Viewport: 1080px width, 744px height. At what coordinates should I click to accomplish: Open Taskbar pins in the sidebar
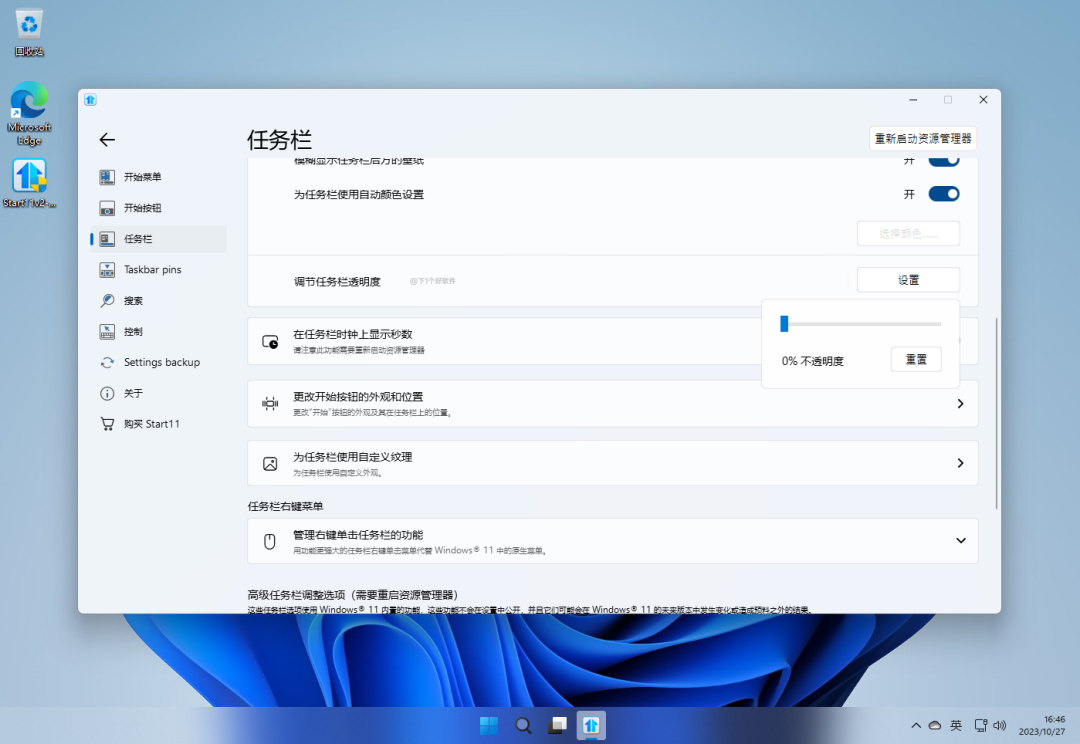(x=158, y=269)
